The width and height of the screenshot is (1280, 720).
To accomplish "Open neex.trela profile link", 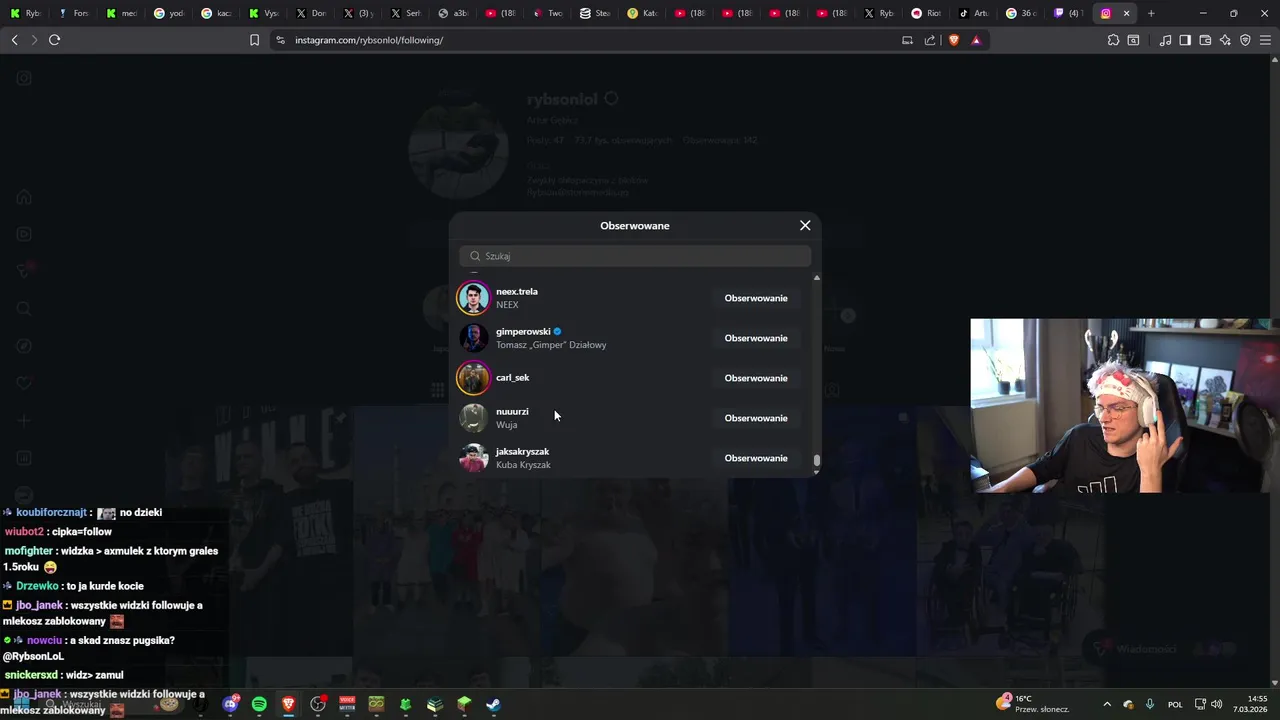I will coord(517,291).
